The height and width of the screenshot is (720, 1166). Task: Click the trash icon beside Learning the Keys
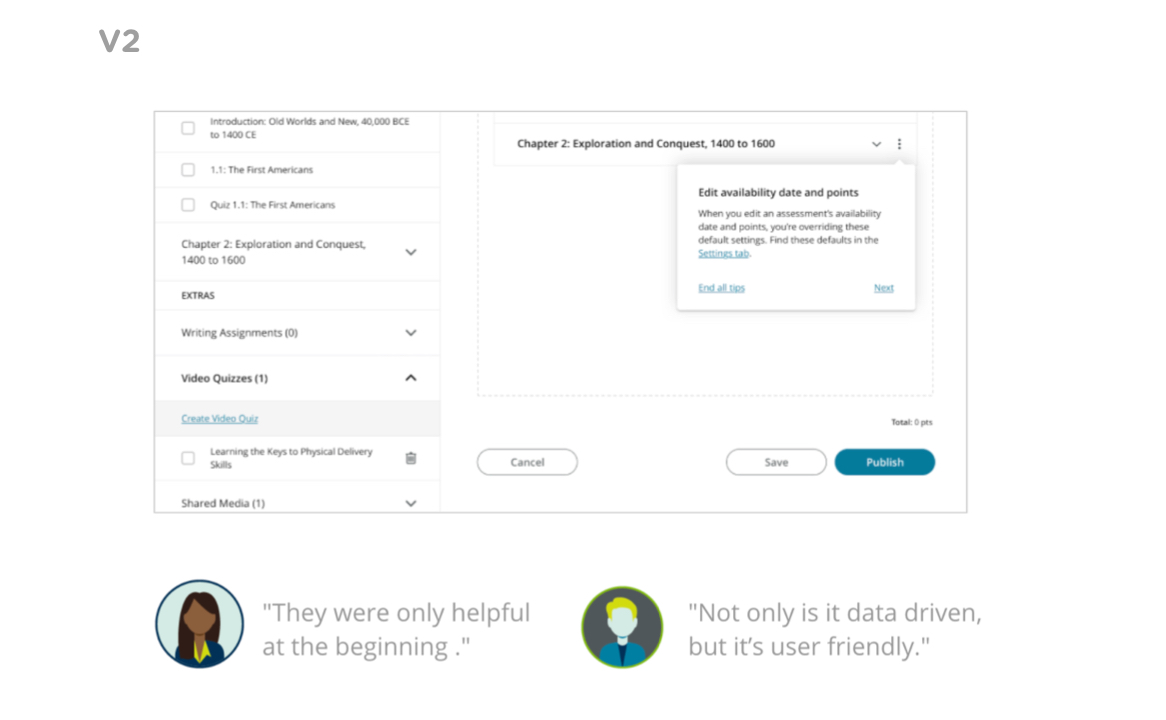pyautogui.click(x=410, y=458)
